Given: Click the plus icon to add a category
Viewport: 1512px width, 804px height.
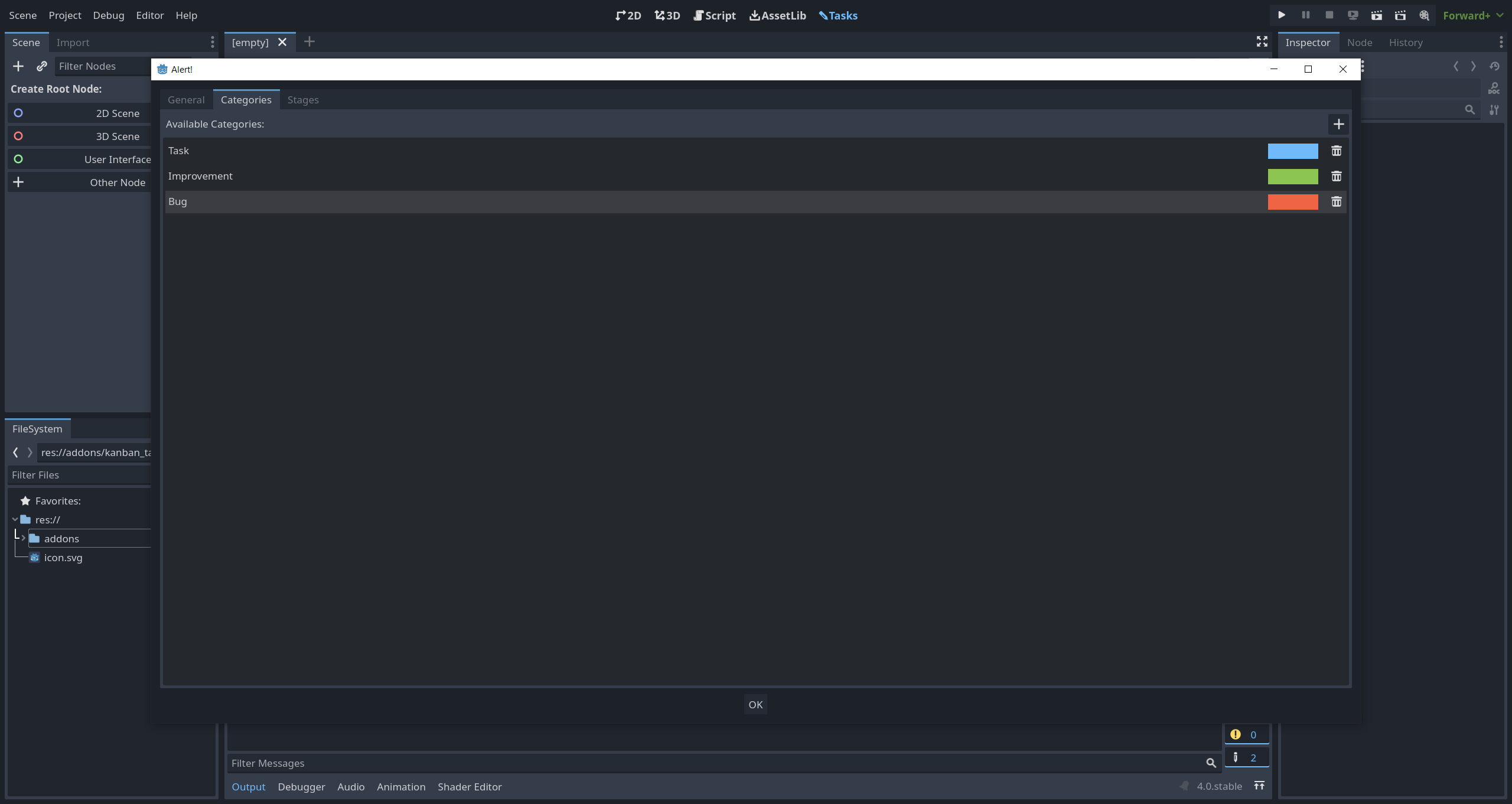Looking at the screenshot, I should point(1338,124).
